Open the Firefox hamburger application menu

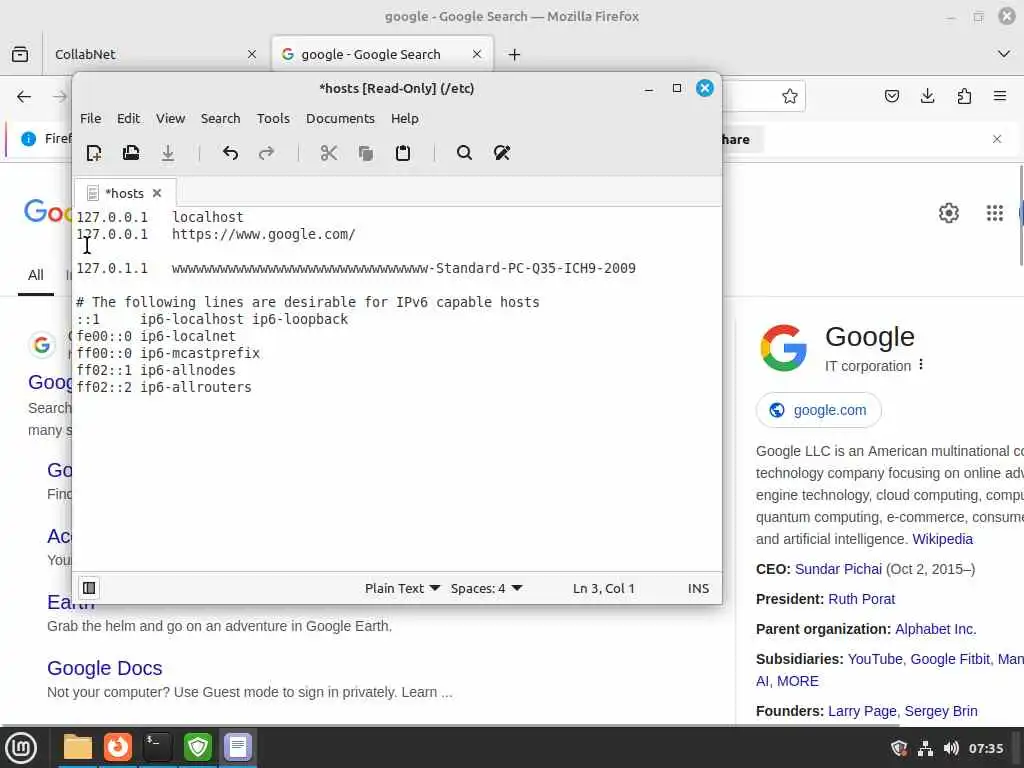click(x=1000, y=97)
